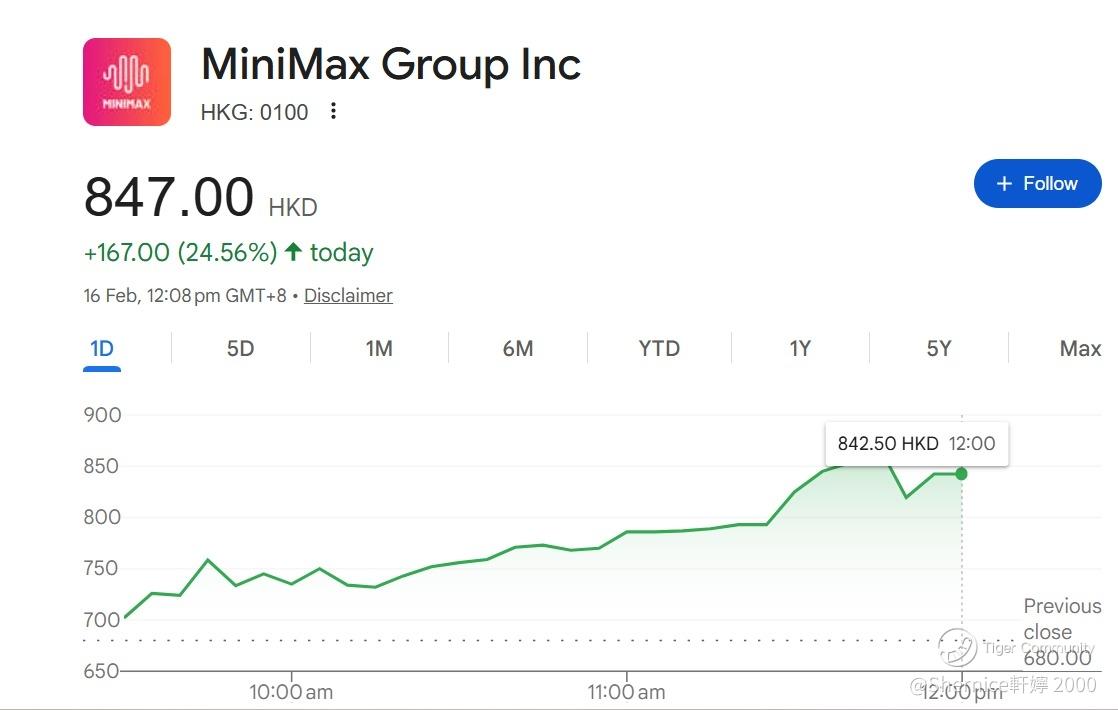Viewport: 1118px width, 710px height.
Task: Click the 11:00 am axis marker
Action: [x=626, y=691]
